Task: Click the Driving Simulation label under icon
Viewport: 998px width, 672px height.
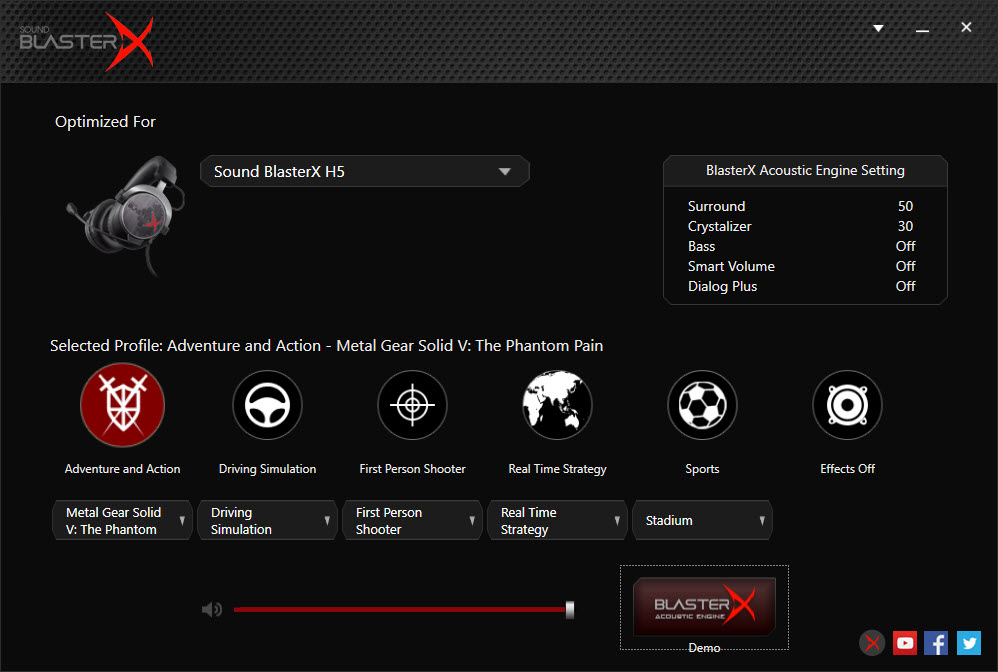Action: [267, 469]
